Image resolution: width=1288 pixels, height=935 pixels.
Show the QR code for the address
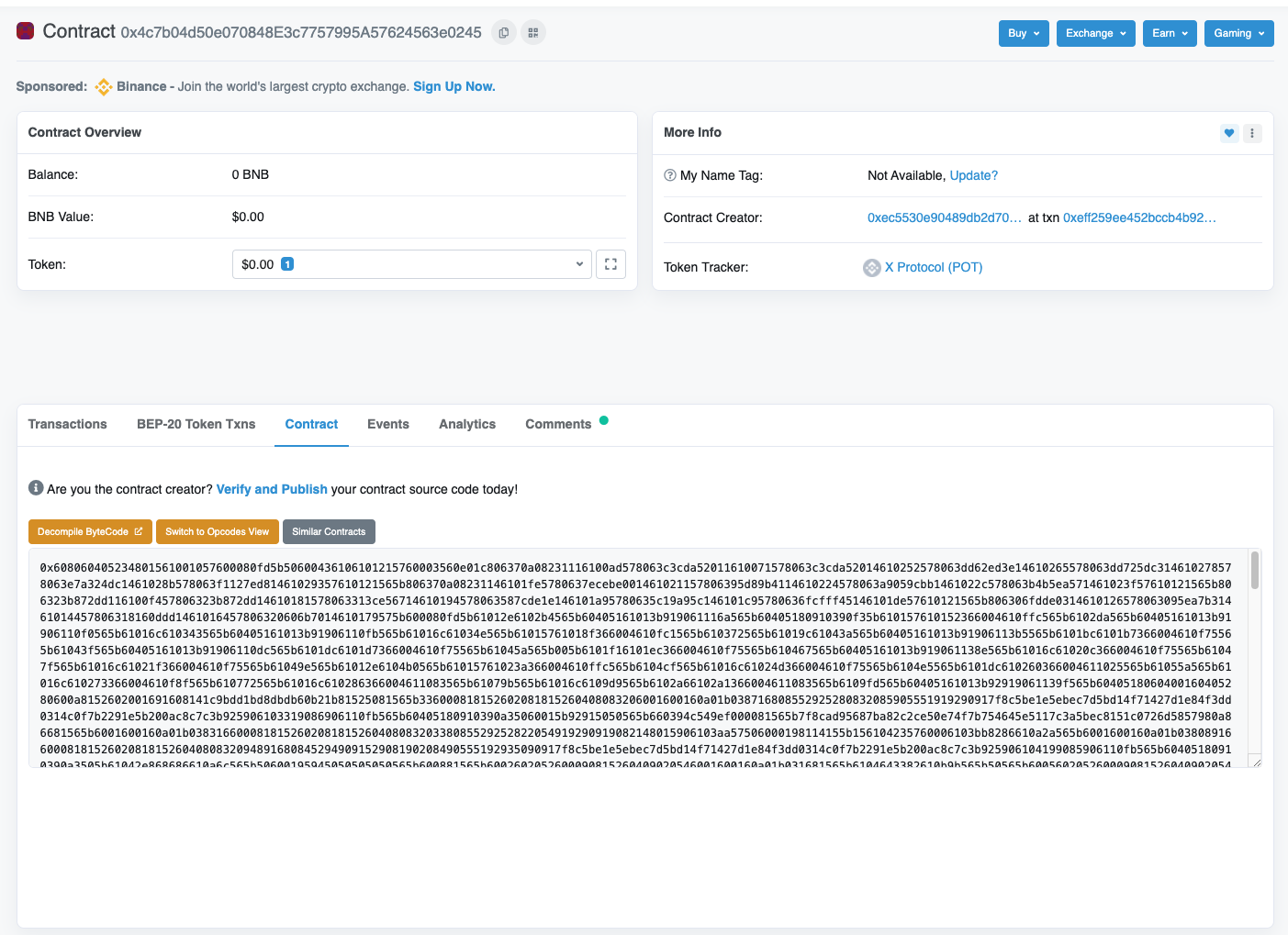533,33
